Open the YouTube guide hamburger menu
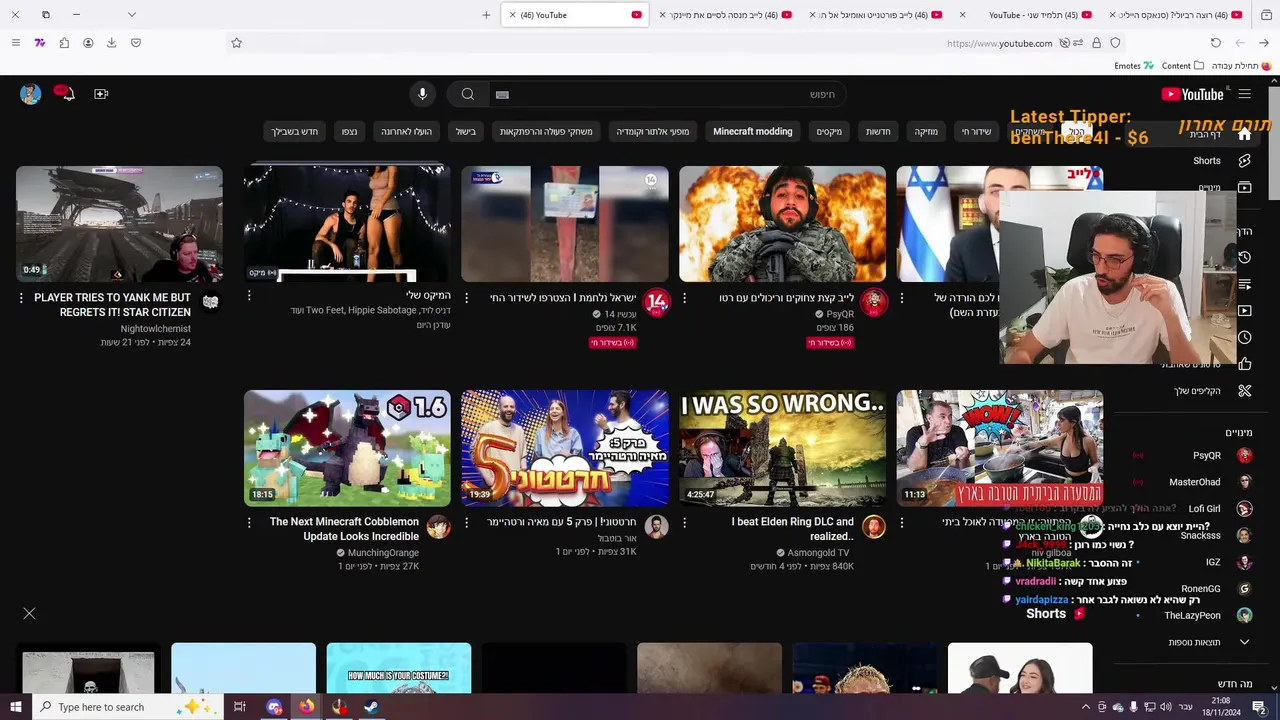The width and height of the screenshot is (1280, 720). (x=1244, y=94)
